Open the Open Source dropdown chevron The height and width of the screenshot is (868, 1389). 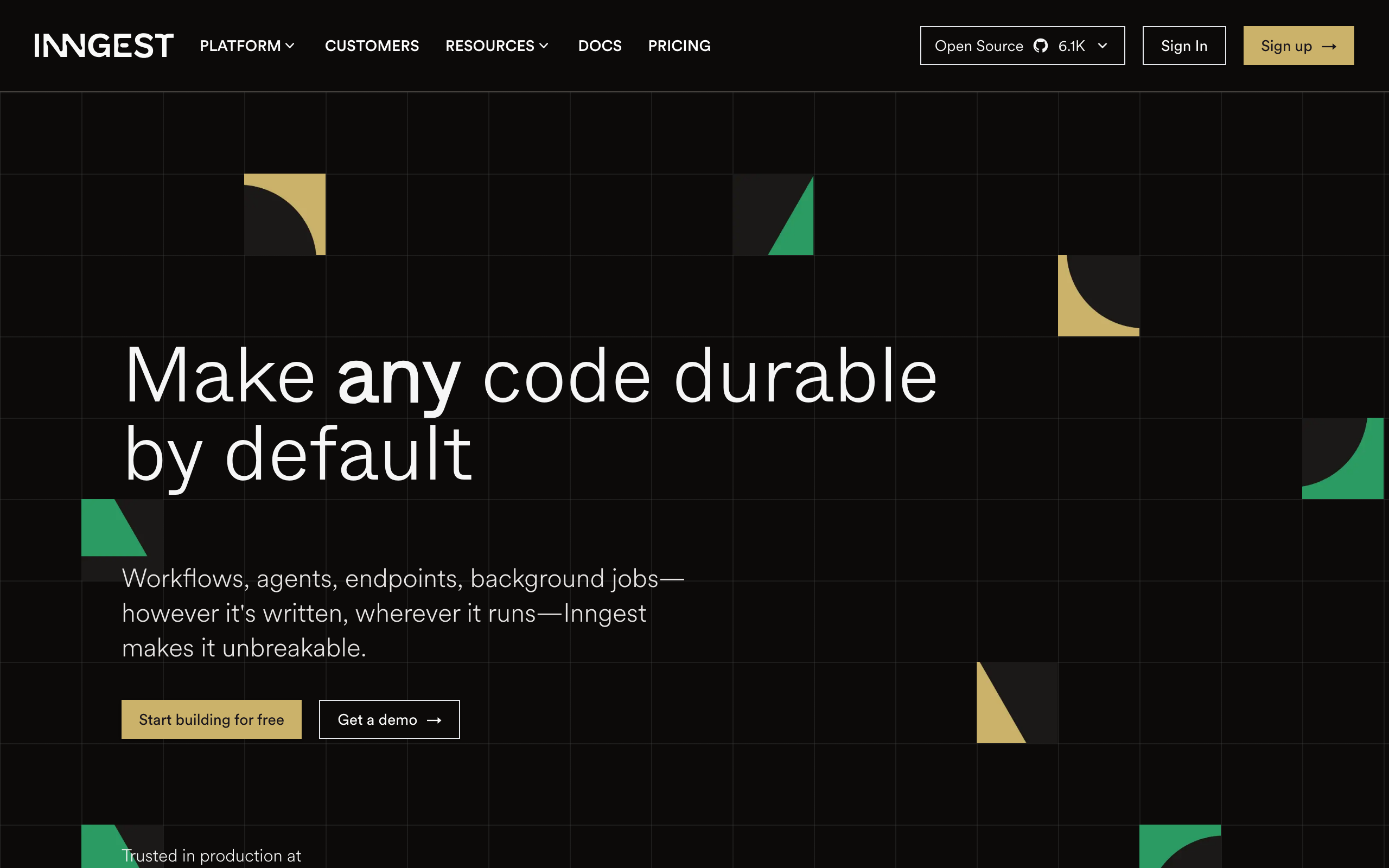1102,46
